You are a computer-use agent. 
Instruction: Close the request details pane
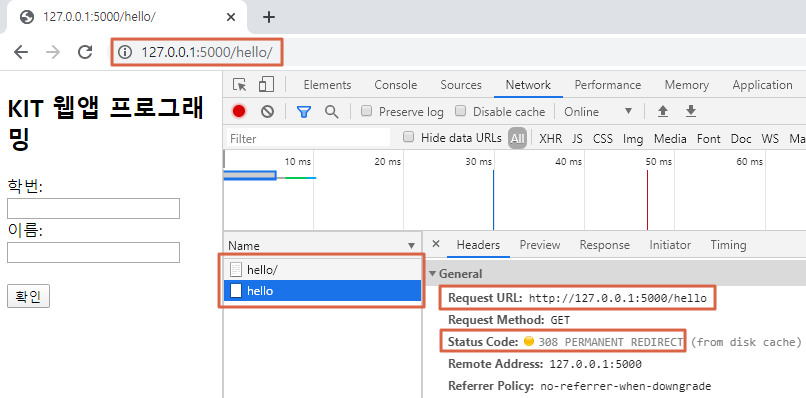tap(436, 244)
